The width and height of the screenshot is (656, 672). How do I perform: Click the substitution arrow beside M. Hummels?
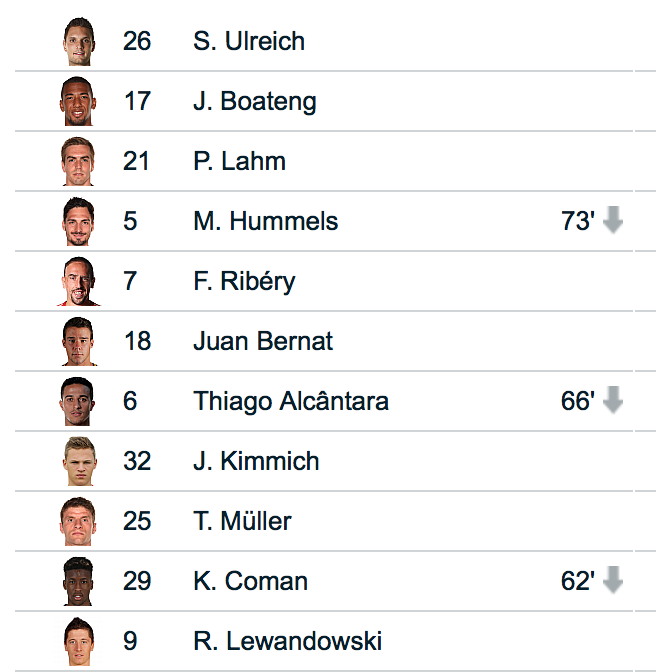(613, 221)
